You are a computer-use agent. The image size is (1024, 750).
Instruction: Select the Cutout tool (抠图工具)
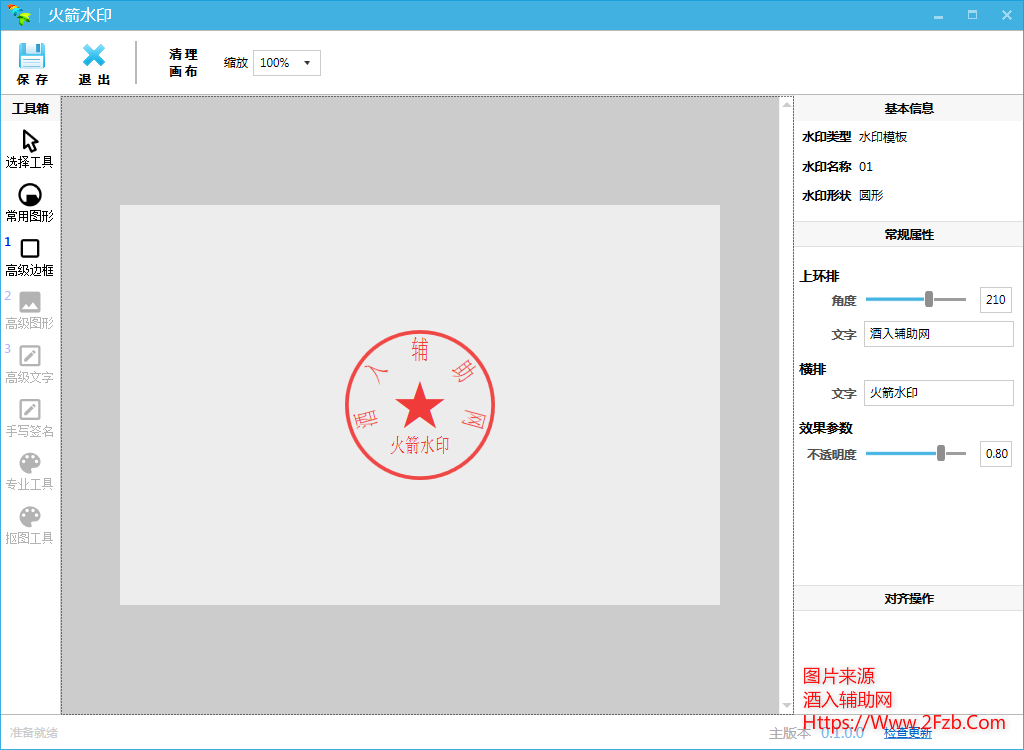30,517
